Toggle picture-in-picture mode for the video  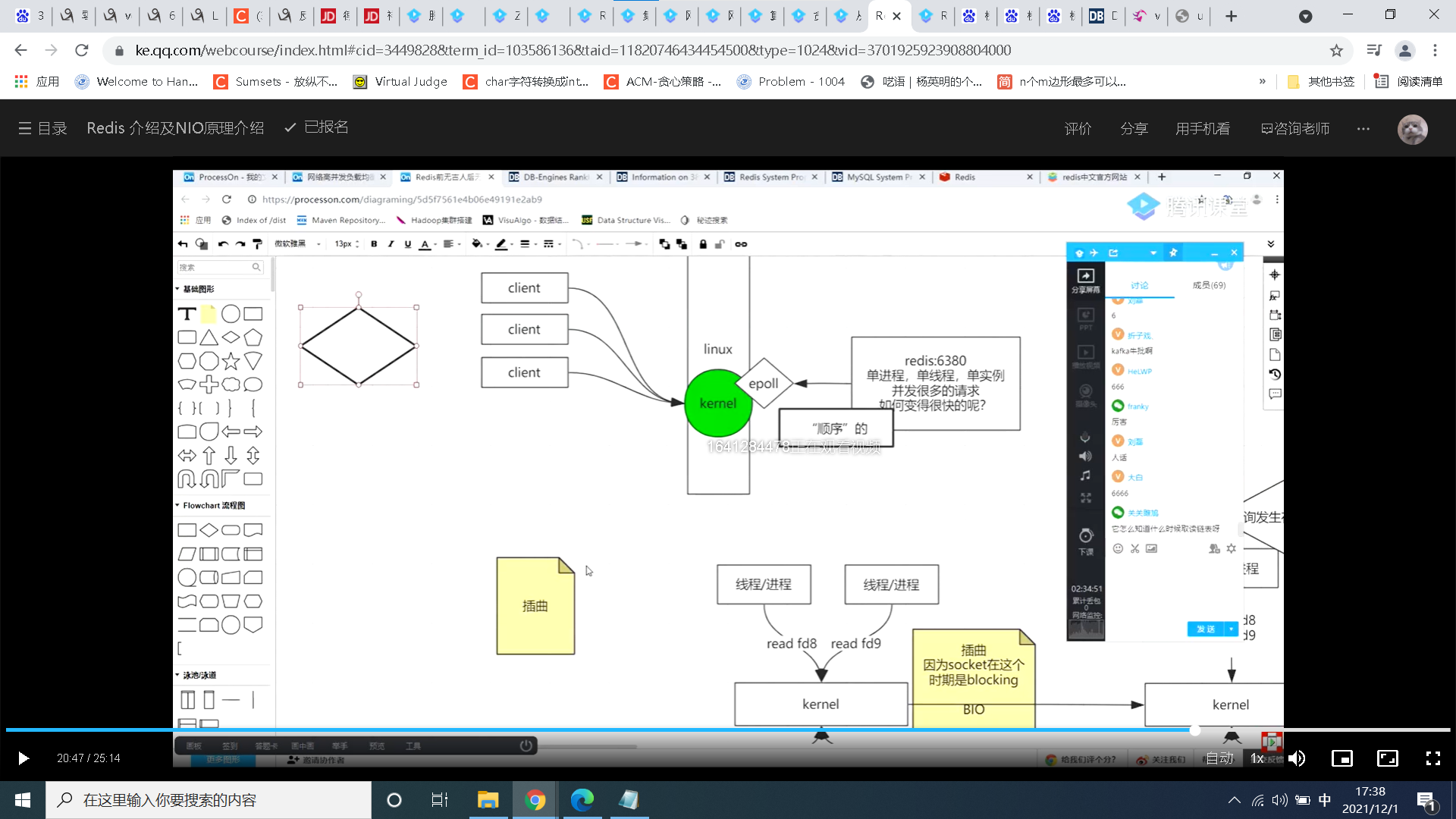[1342, 758]
